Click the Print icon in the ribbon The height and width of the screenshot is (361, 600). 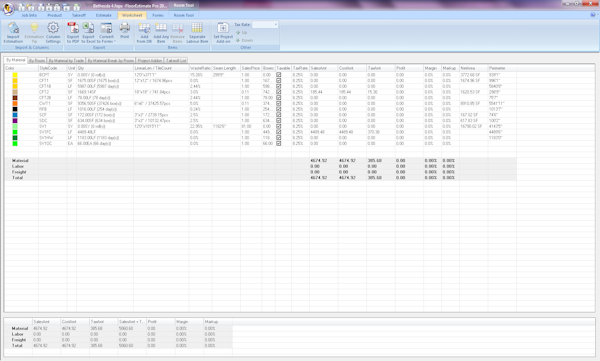tap(125, 28)
